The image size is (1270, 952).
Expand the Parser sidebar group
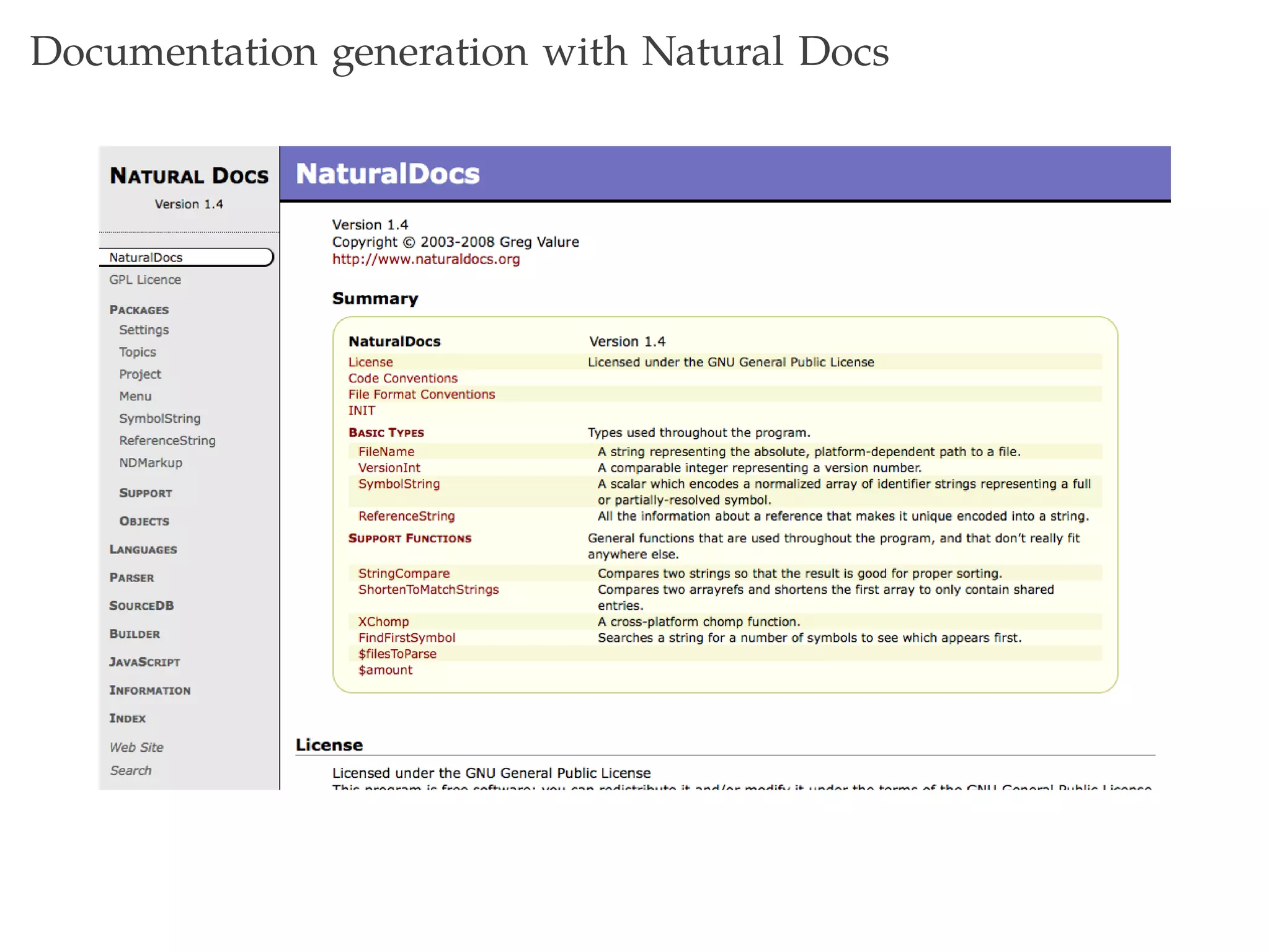131,578
